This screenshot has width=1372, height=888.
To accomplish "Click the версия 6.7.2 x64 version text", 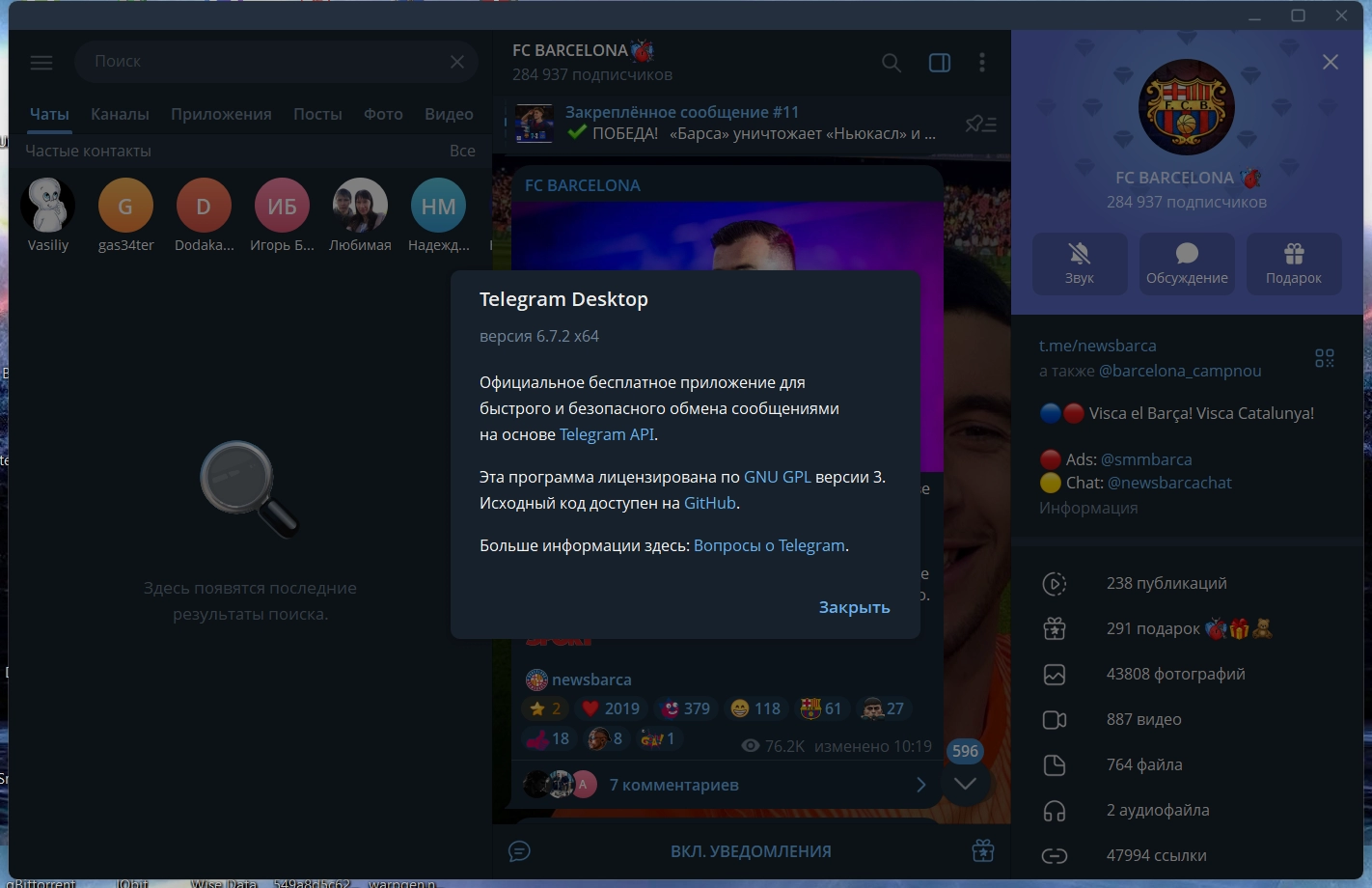I will 539,336.
